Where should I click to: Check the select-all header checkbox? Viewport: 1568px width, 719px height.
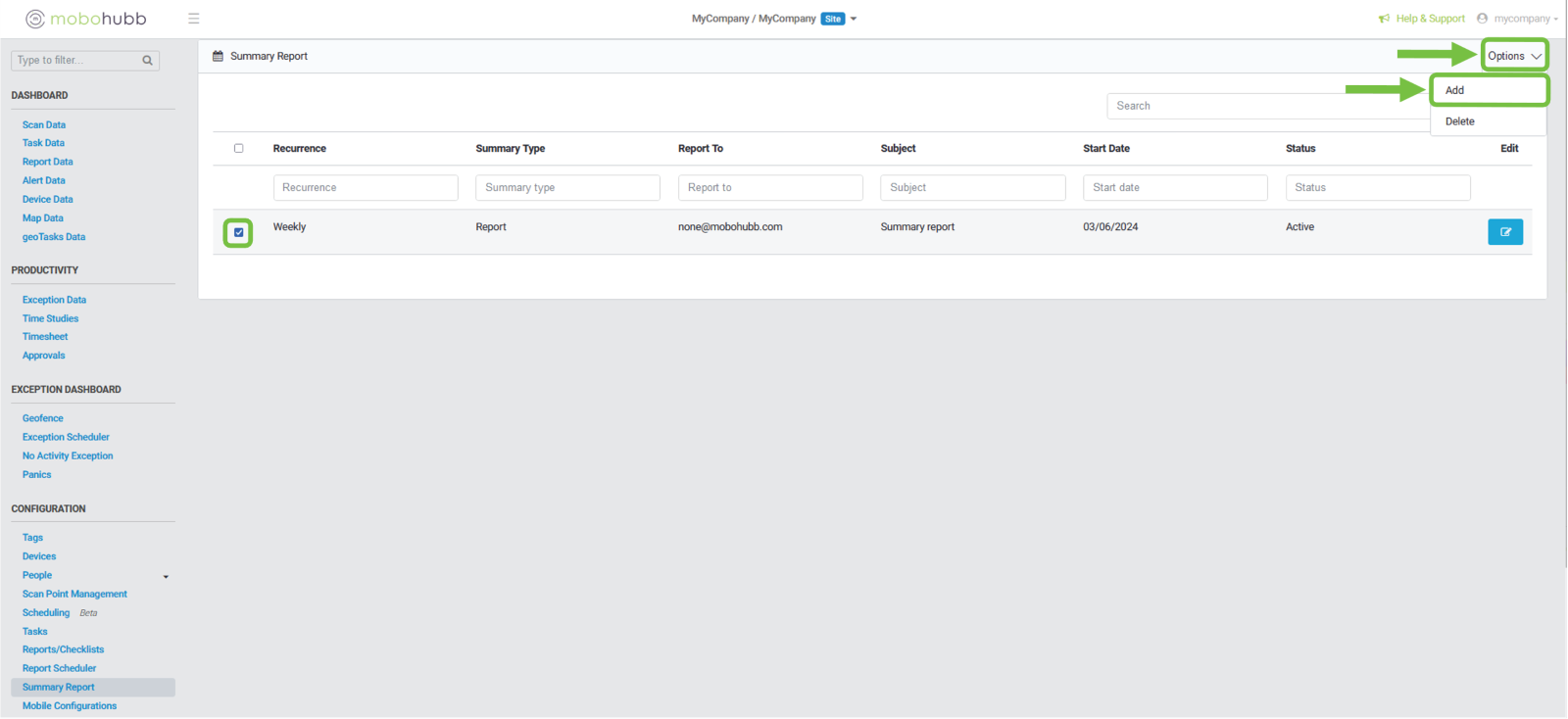click(x=238, y=149)
